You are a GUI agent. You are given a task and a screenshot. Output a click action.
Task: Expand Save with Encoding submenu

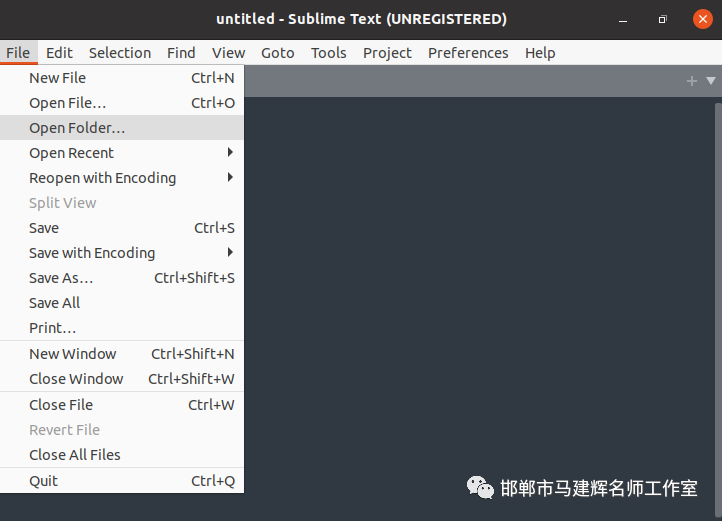click(122, 252)
